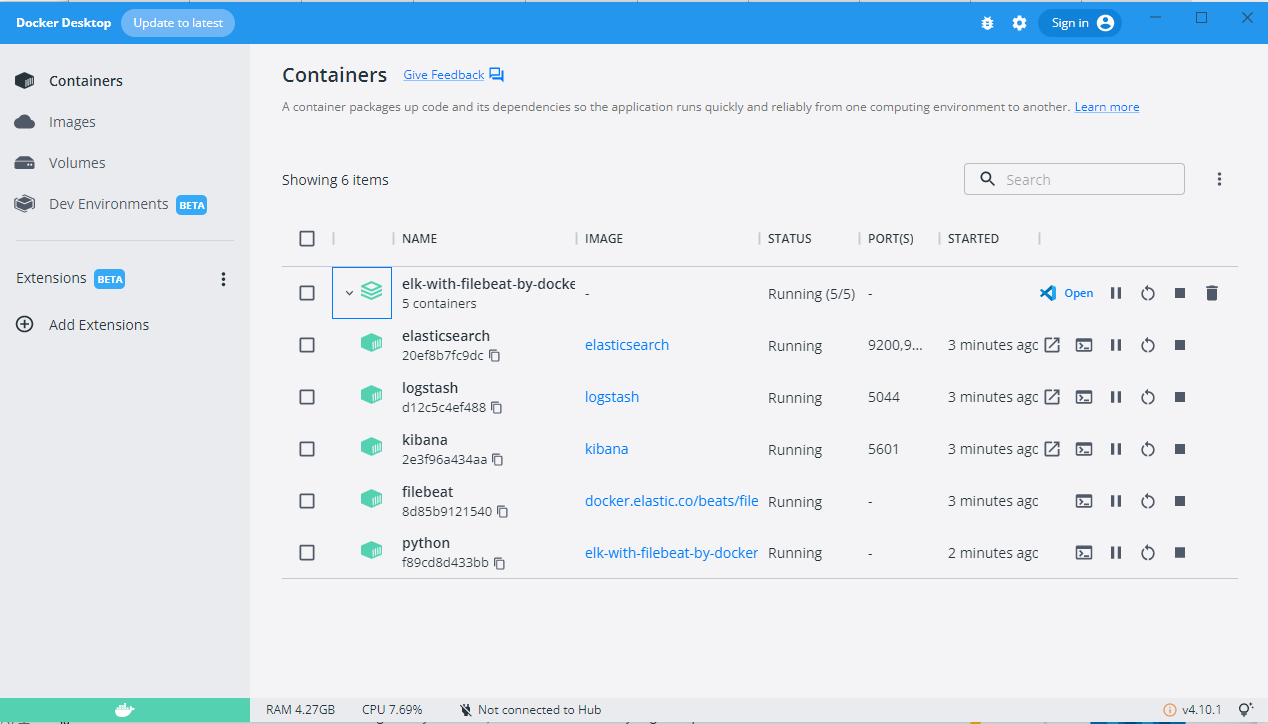Viewport: 1268px width, 724px height.
Task: Open terminal for kibana container
Action: pos(1084,449)
